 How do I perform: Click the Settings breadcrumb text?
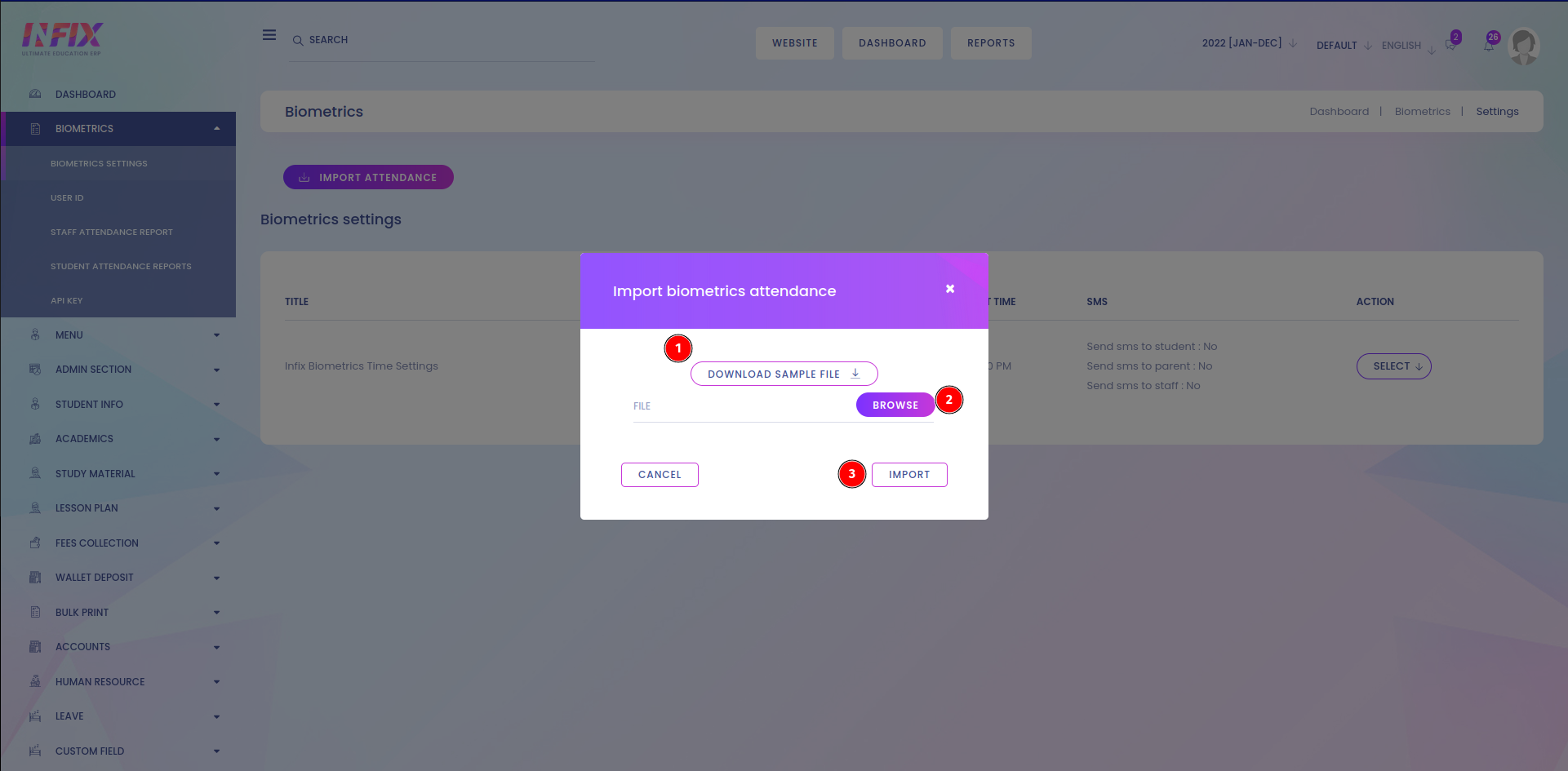coord(1497,112)
